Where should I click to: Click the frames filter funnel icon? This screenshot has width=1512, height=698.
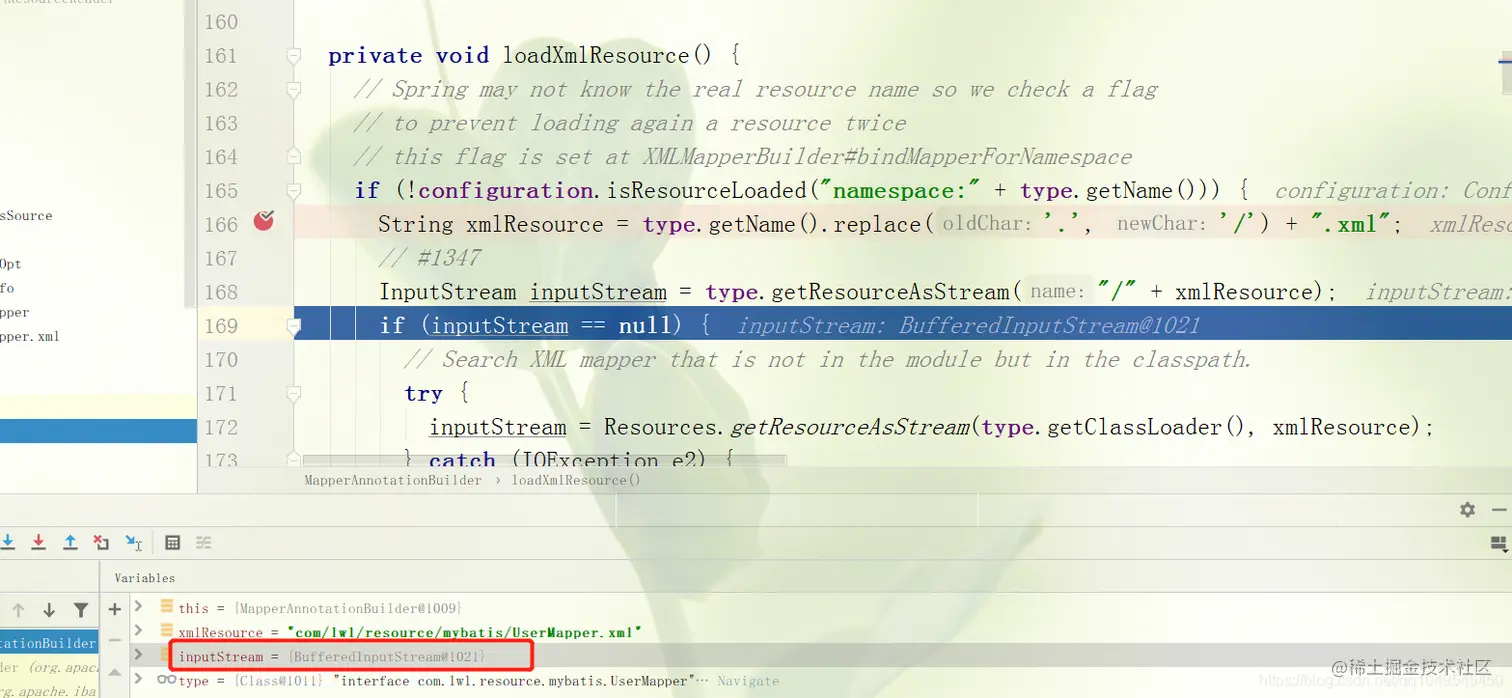[81, 610]
